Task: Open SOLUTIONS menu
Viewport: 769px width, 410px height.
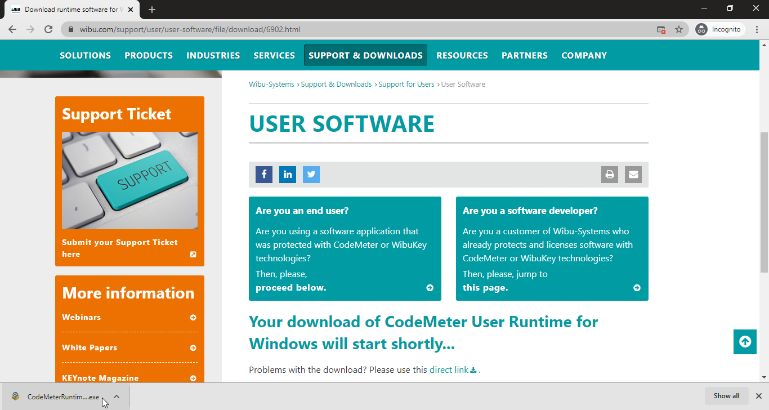Action: click(85, 55)
